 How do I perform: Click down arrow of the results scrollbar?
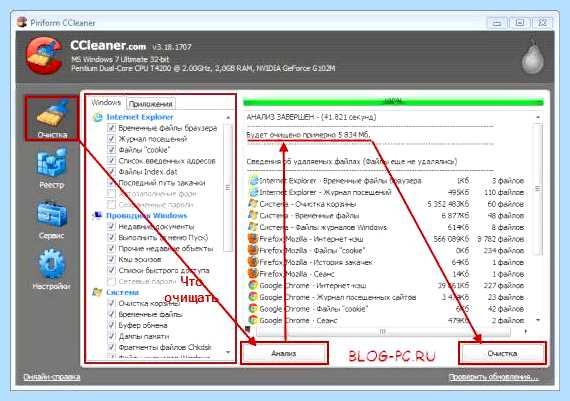(538, 320)
